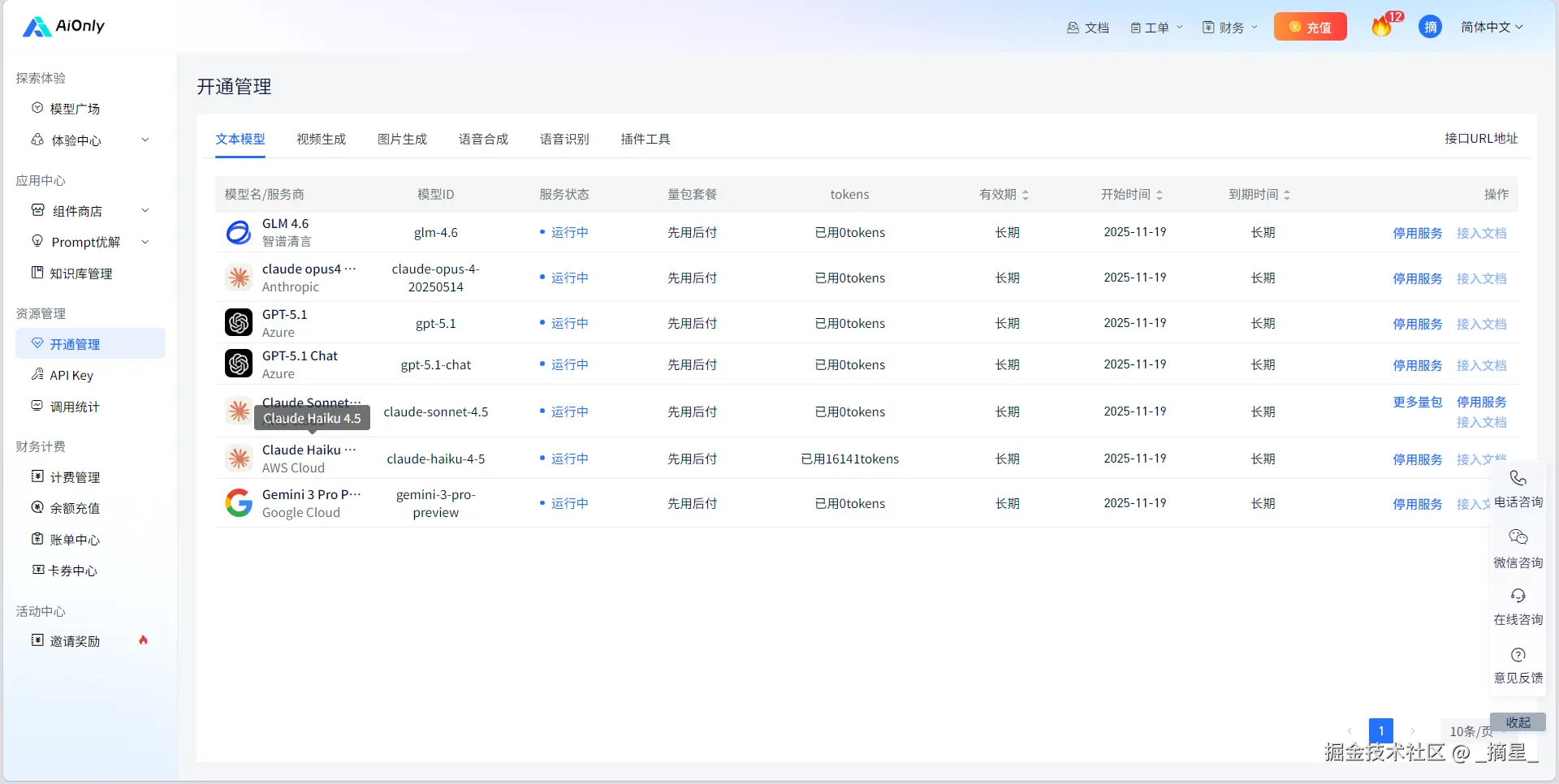Stop service for the GPT-5.1 Chat row
Viewport: 1559px width, 784px height.
1418,365
